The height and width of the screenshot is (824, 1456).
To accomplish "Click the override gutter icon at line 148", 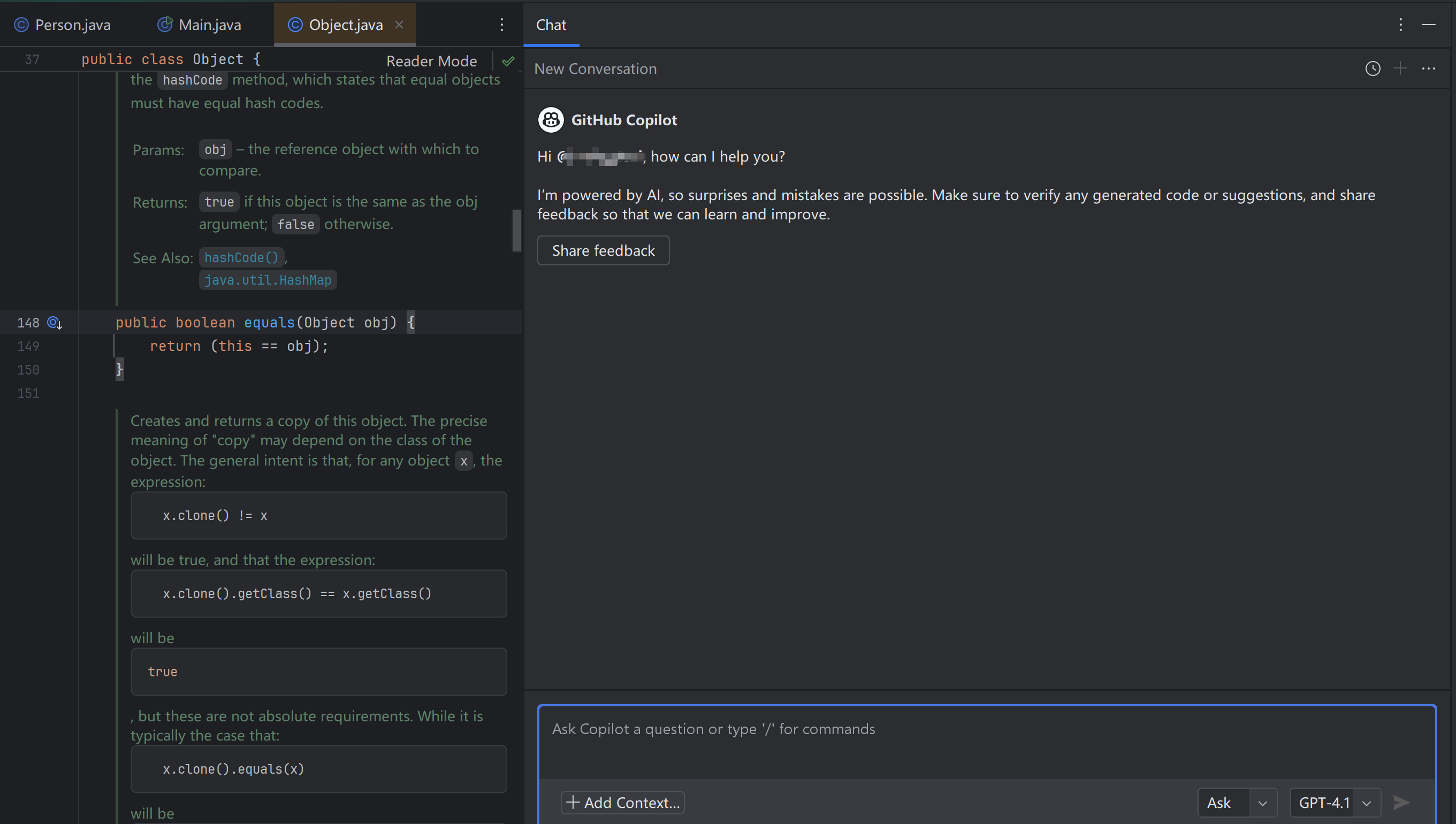I will (55, 323).
